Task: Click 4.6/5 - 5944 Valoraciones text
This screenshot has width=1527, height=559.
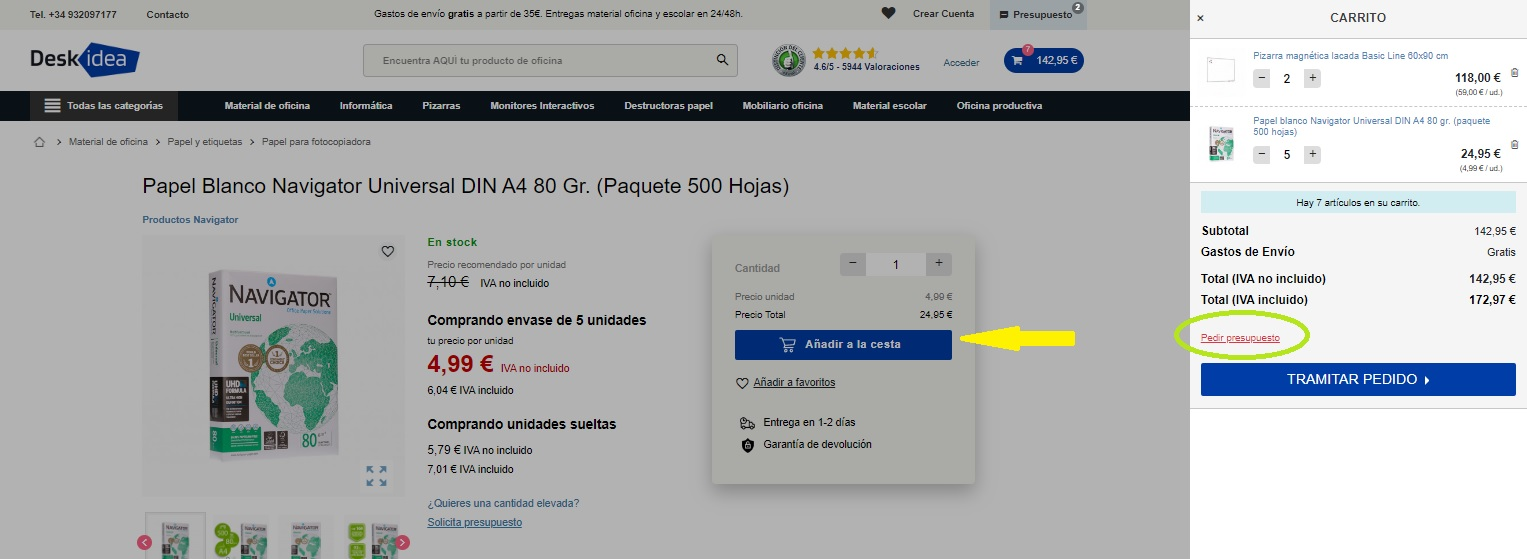Action: (x=866, y=67)
